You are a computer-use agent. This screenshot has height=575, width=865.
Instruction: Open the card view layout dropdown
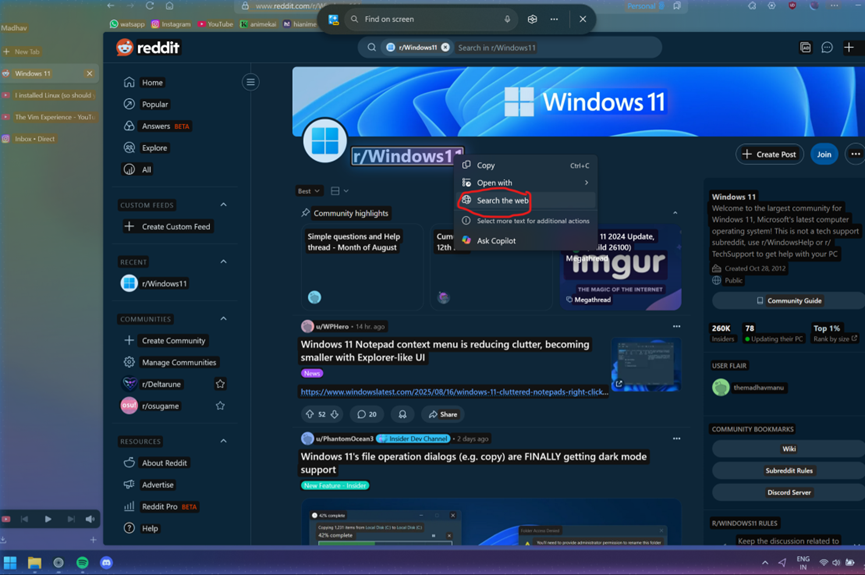(339, 191)
